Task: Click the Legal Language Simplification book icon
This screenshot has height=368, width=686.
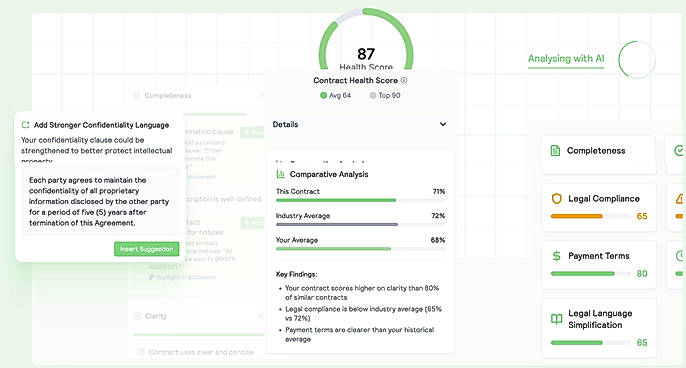Action: 556,319
